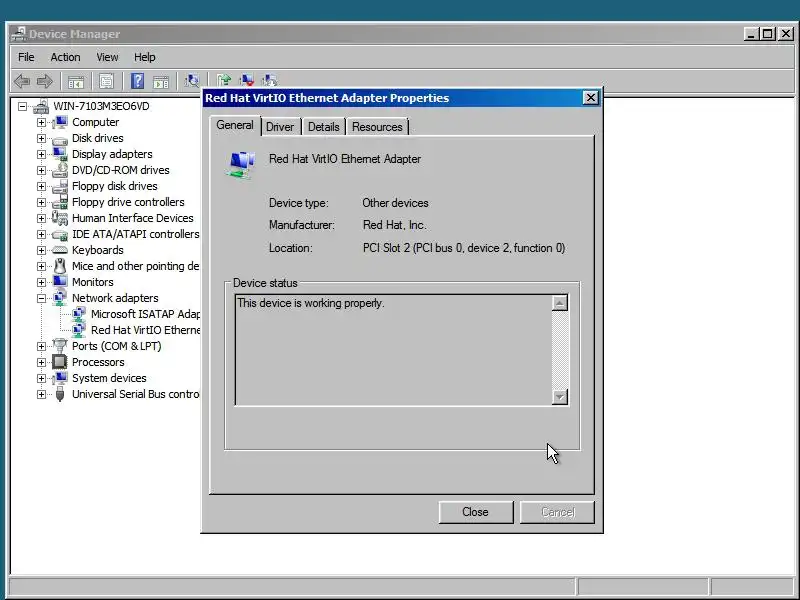Select the Floppy disk drives label
Screen dimensions: 800x600
pos(115,186)
